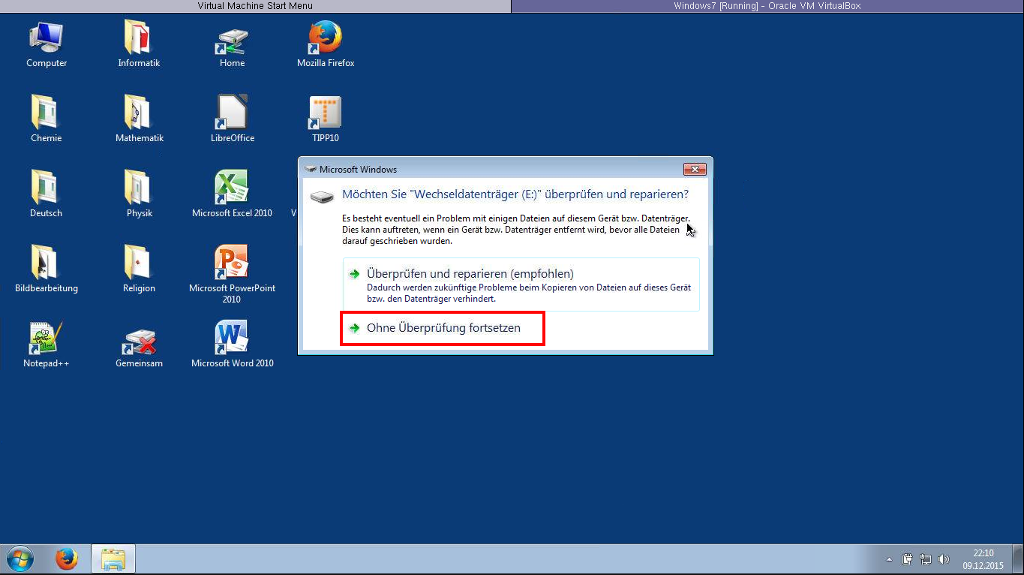The width and height of the screenshot is (1024, 575).
Task: Select the Microsoft Excel 2010 shortcut
Action: pyautogui.click(x=232, y=191)
